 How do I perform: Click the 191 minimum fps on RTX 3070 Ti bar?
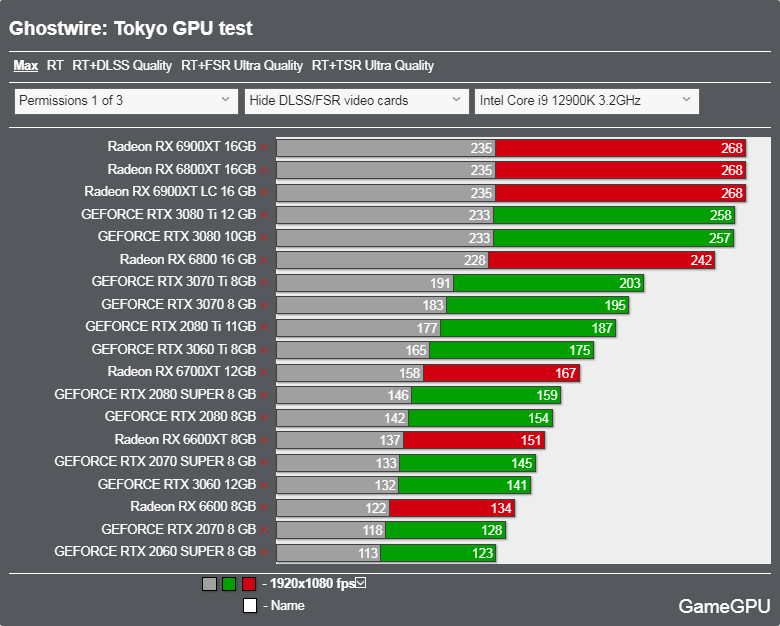440,283
